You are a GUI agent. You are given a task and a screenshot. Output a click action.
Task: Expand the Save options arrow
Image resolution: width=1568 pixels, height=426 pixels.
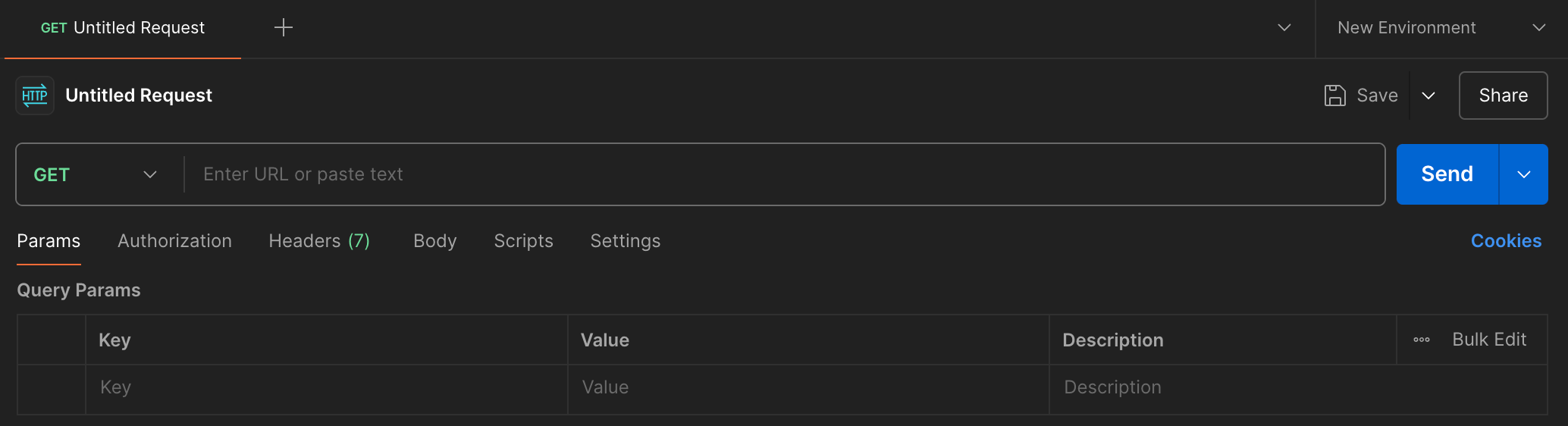1428,96
